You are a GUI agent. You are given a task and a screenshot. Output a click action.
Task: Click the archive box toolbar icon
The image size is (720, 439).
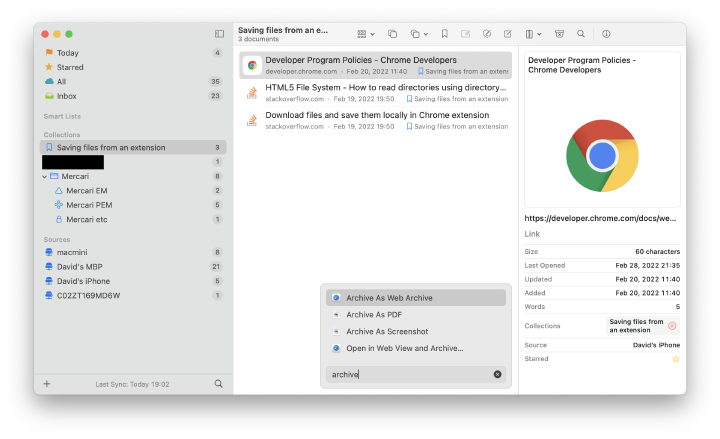(559, 34)
